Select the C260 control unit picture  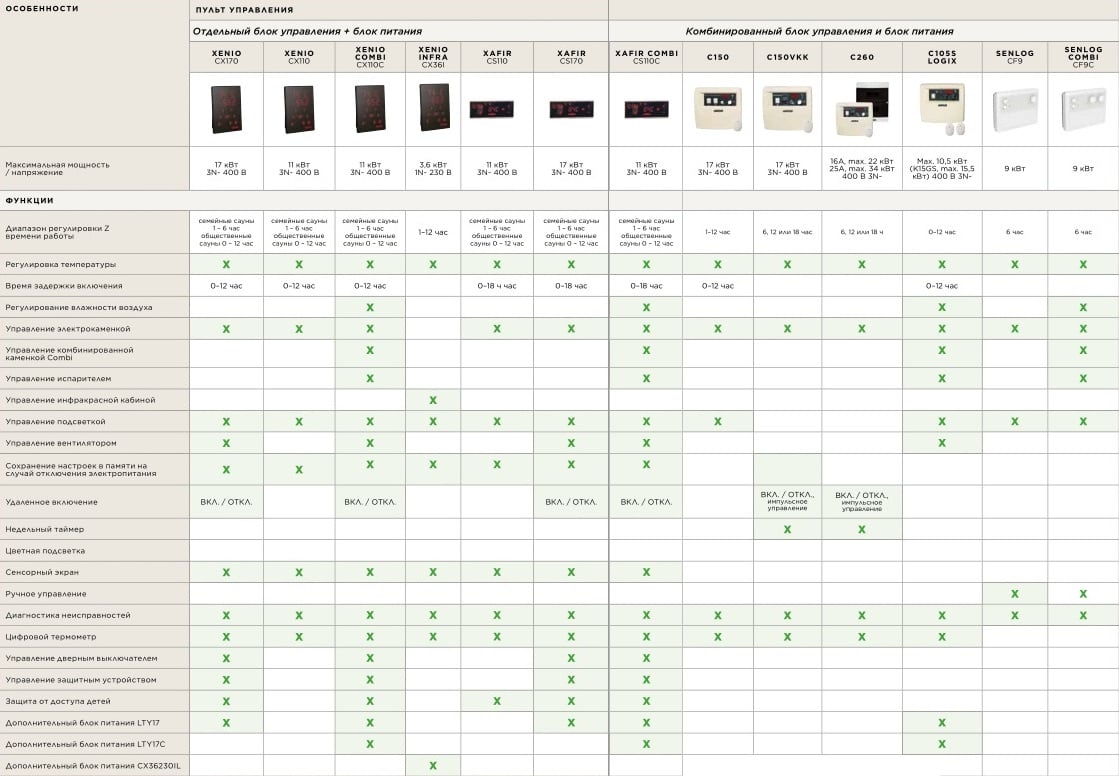tap(861, 109)
